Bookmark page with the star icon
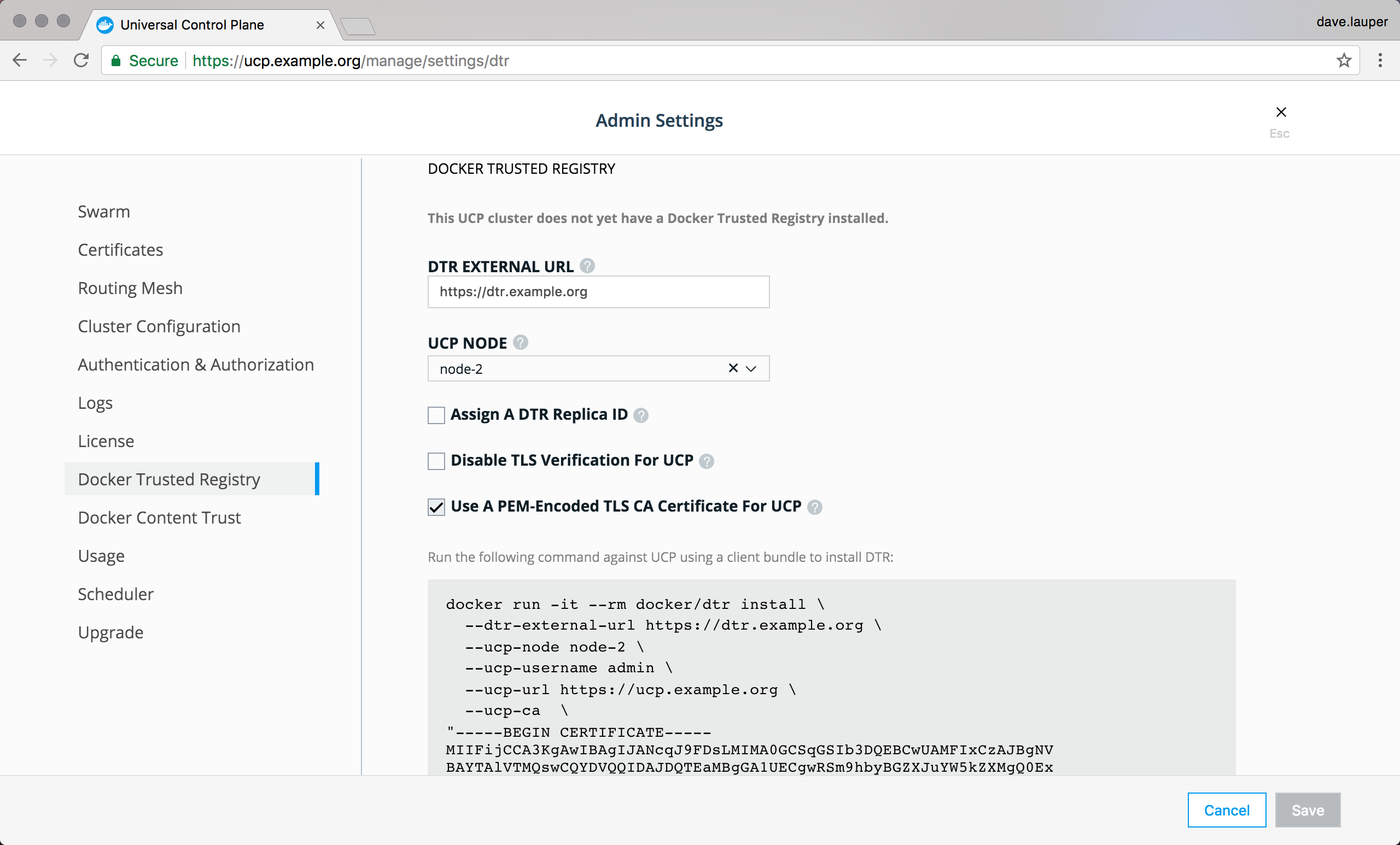This screenshot has height=845, width=1400. [1343, 60]
